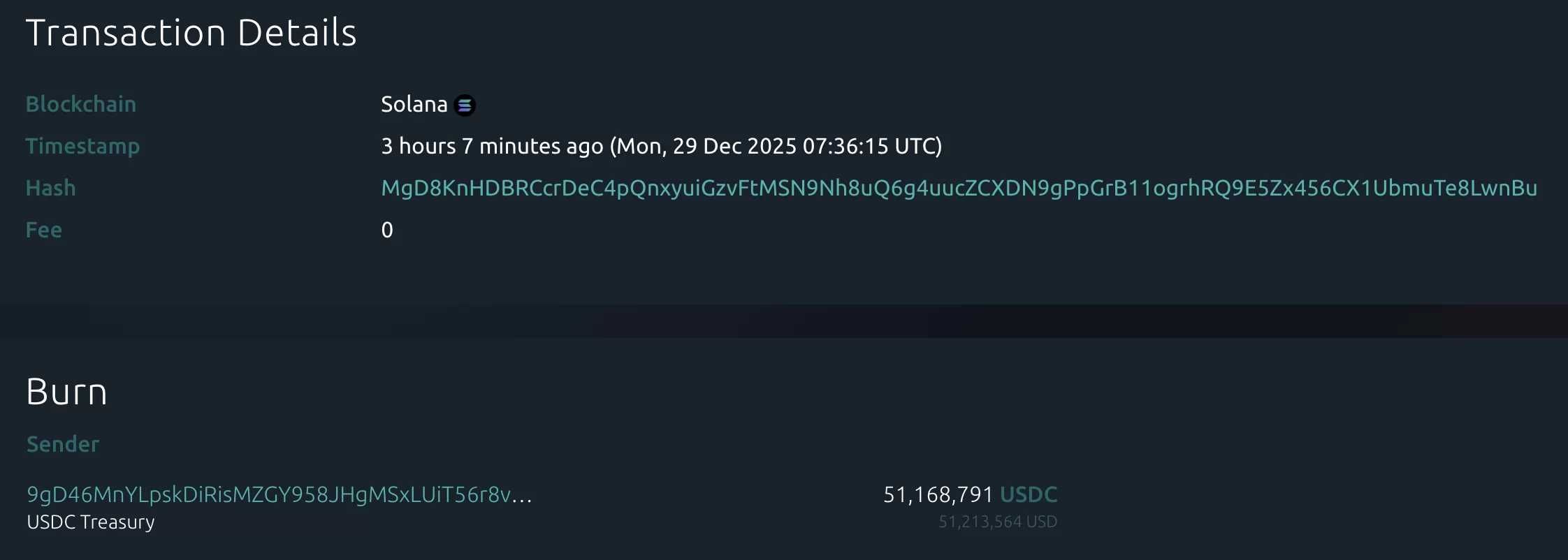This screenshot has height=560, width=1568.
Task: Click the Transaction Details heading
Action: [191, 33]
